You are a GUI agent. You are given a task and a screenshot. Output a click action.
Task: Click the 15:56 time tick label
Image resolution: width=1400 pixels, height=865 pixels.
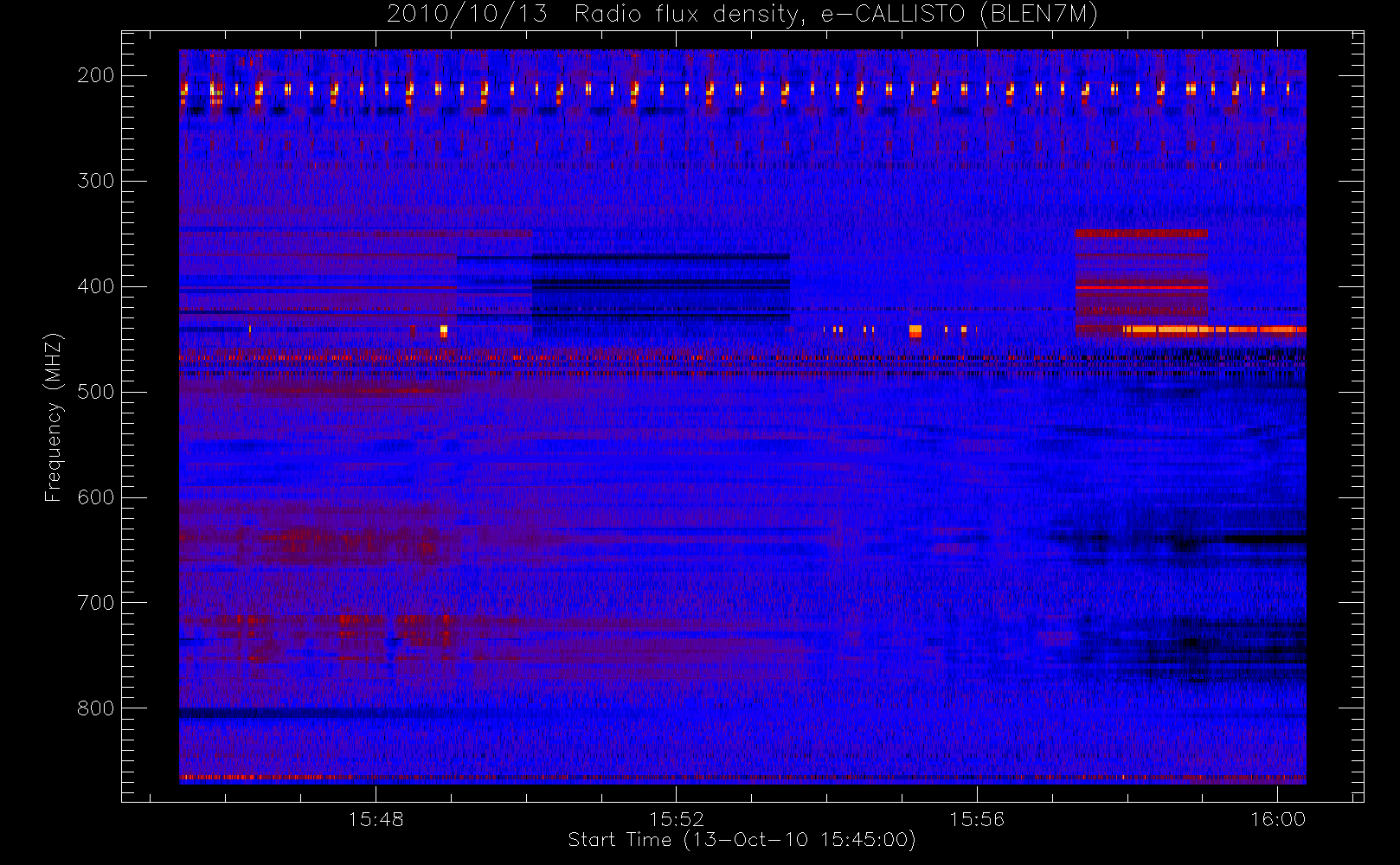977,819
